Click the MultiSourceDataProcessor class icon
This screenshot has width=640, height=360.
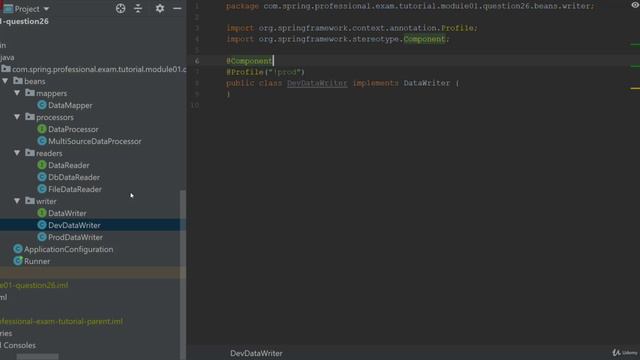pyautogui.click(x=42, y=141)
